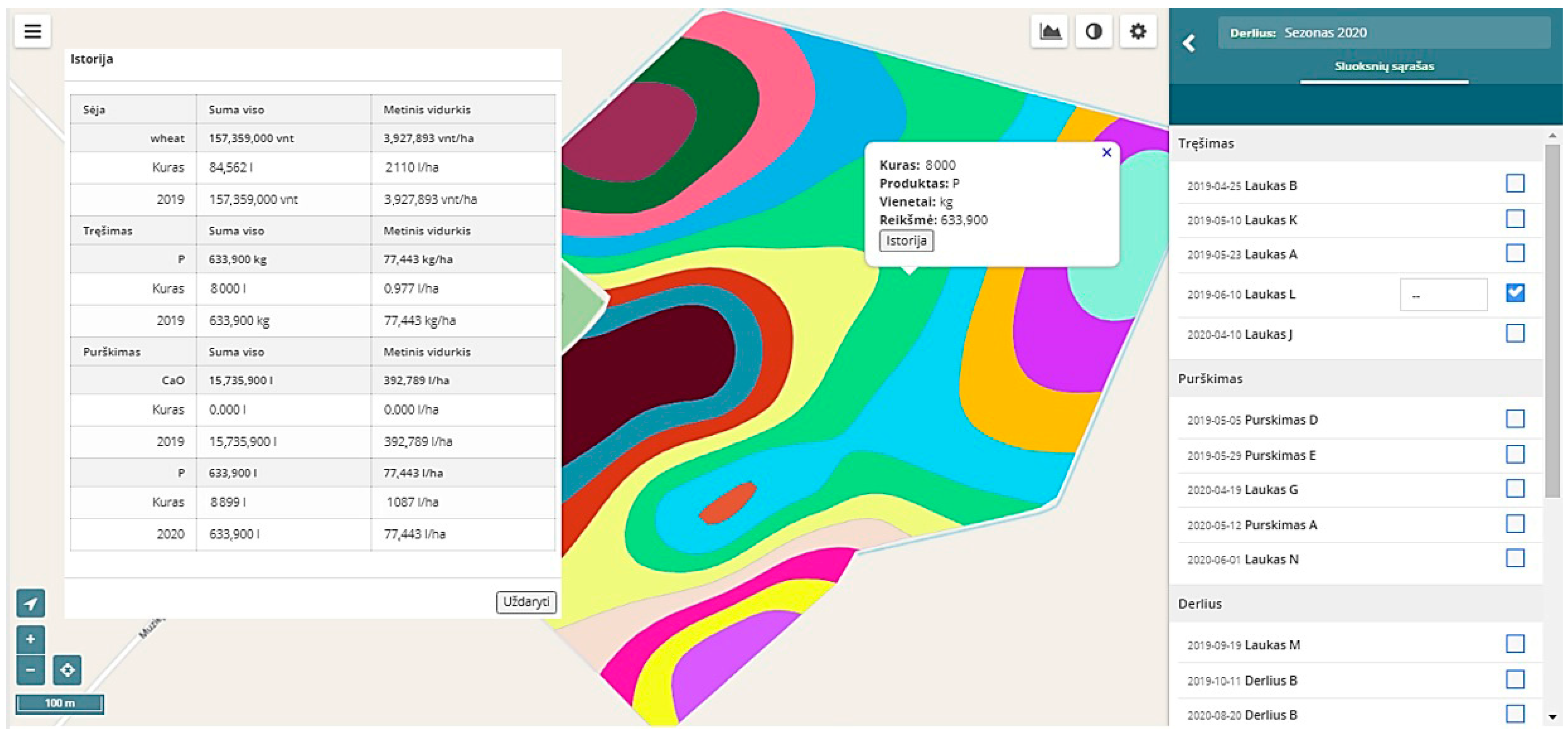Open the Derlius Sezonas 2020 dropdown
The width and height of the screenshot is (1568, 736).
(x=1383, y=33)
